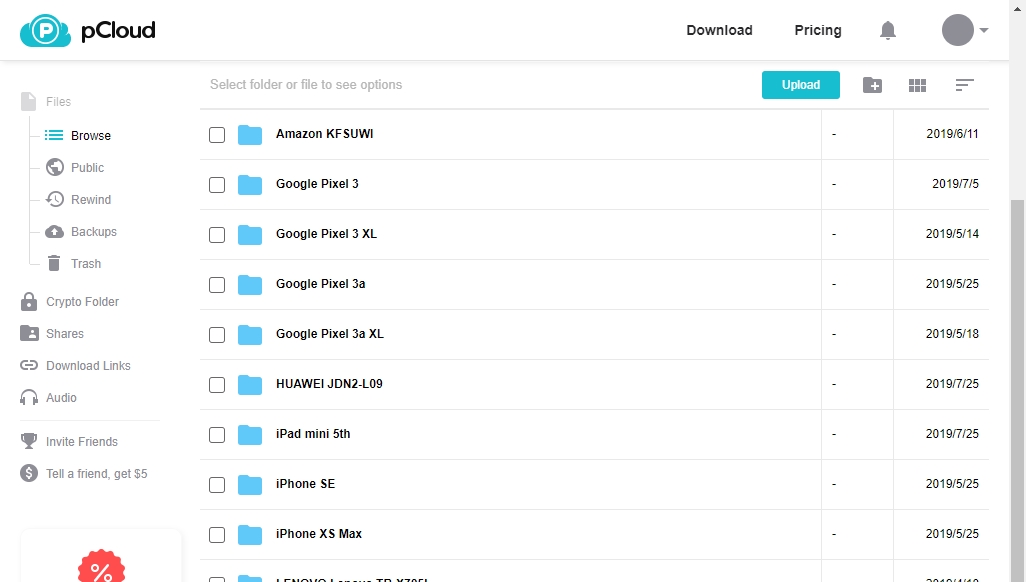Click the red discount percent badge

pos(101,567)
